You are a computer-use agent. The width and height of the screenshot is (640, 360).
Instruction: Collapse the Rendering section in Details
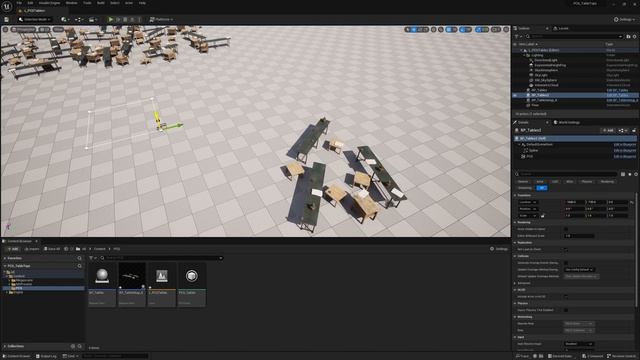(515, 222)
